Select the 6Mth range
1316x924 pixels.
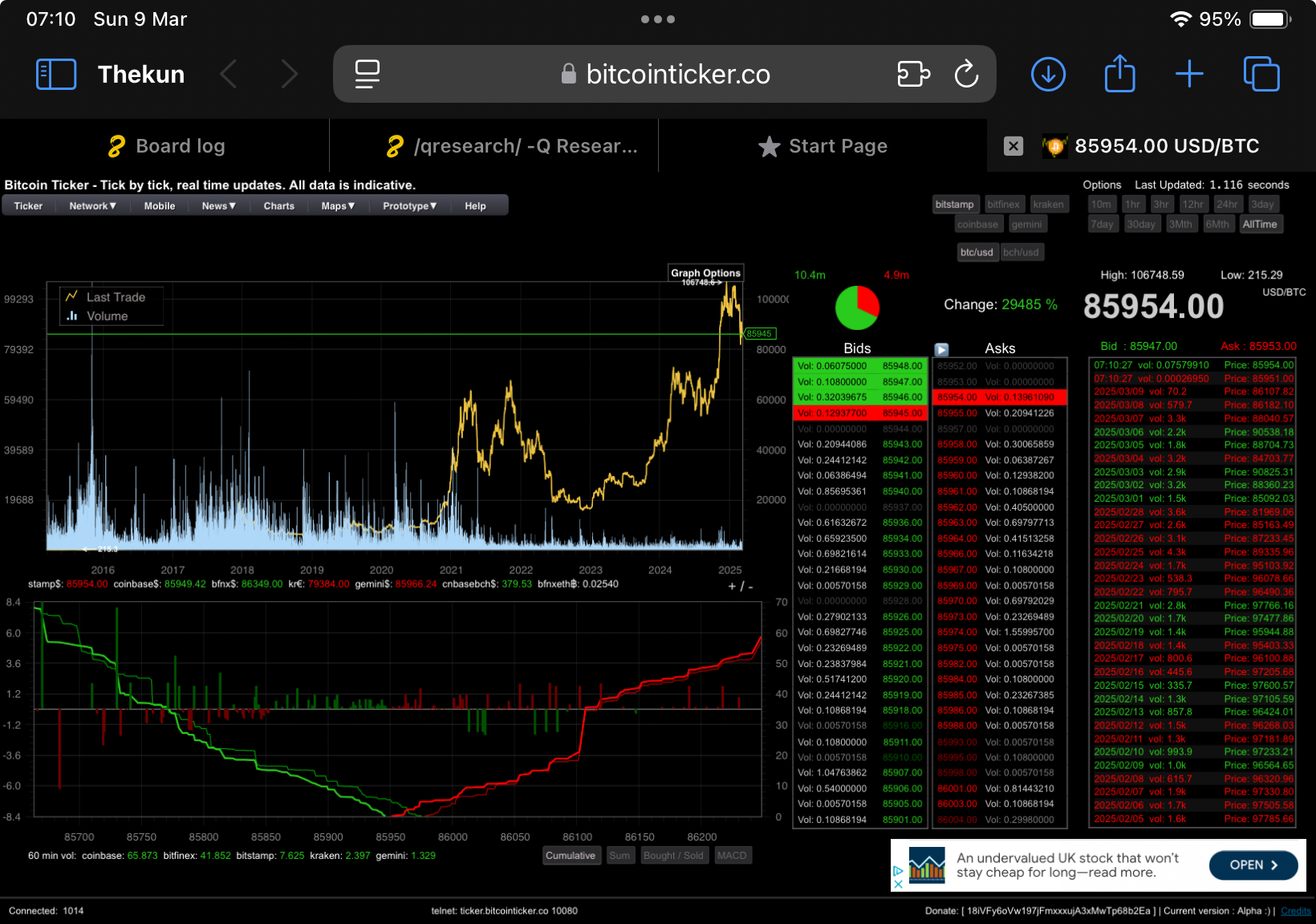pyautogui.click(x=1217, y=225)
